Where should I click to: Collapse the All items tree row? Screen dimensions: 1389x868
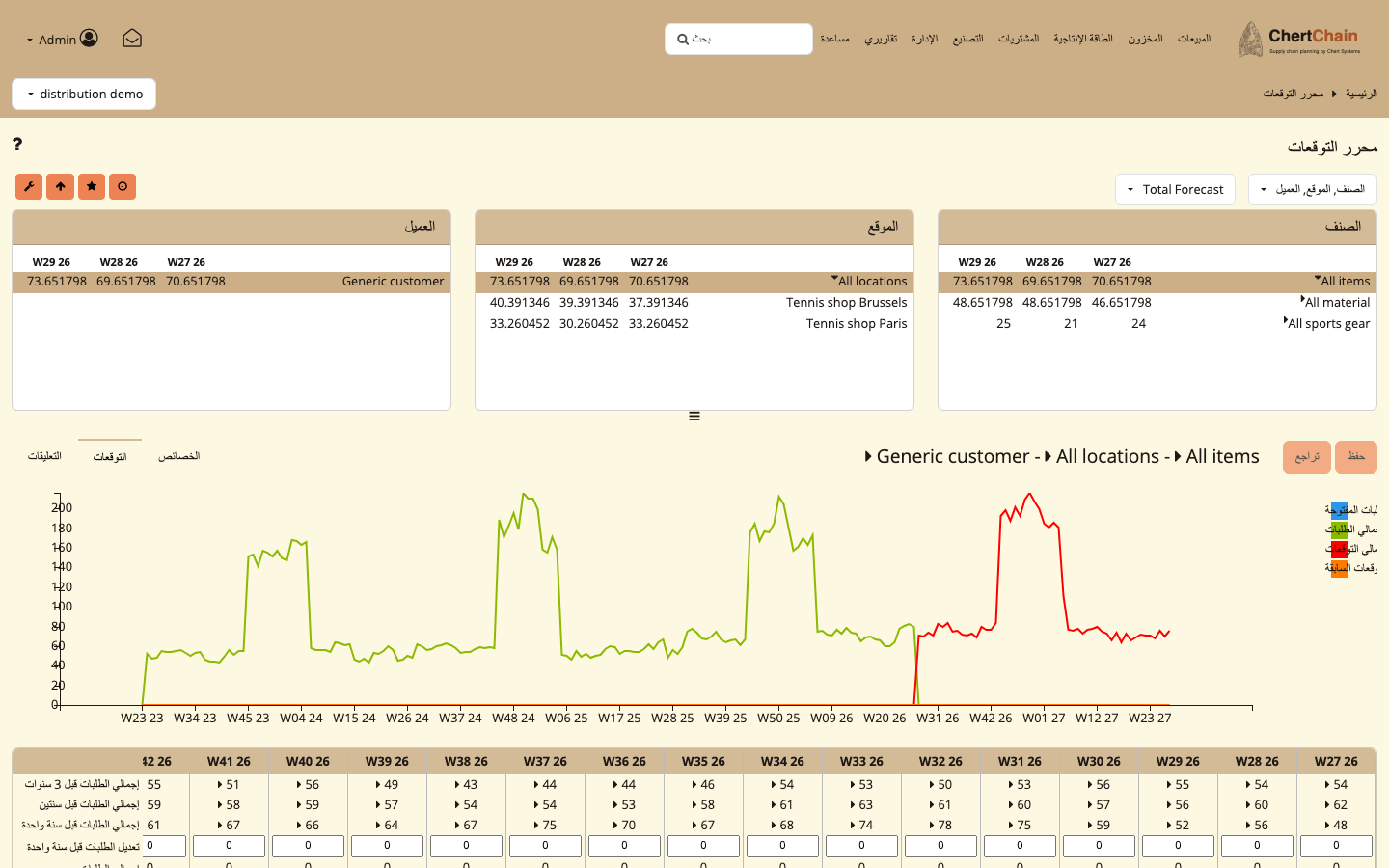[1318, 279]
